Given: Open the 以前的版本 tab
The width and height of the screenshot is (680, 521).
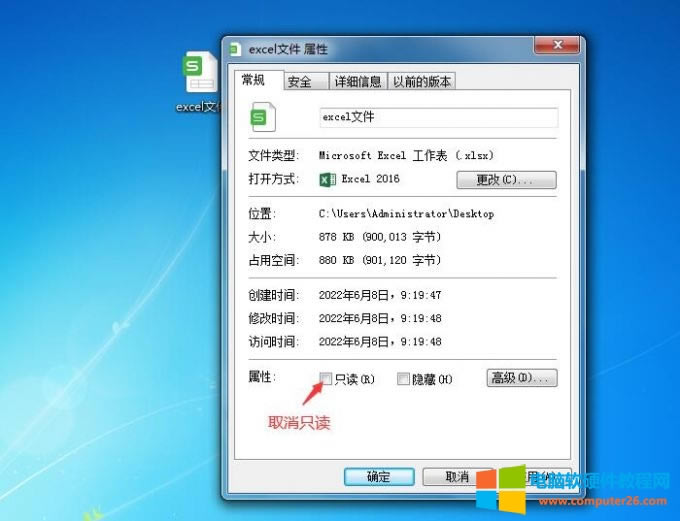Looking at the screenshot, I should click(x=421, y=82).
